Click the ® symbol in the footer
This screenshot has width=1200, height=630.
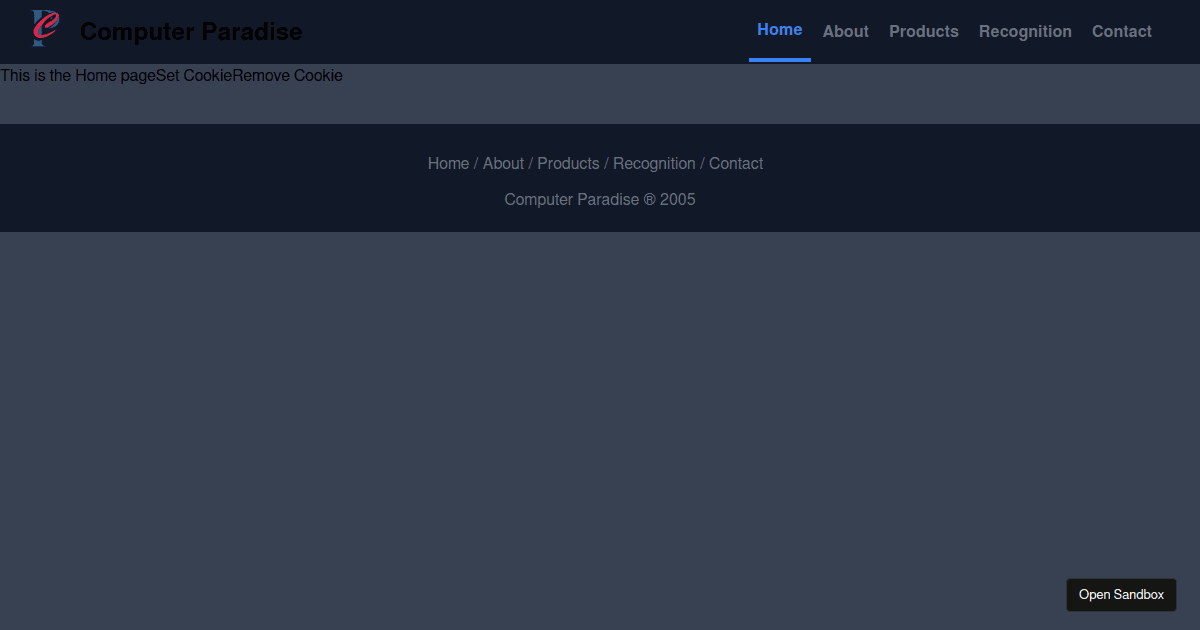tap(649, 200)
